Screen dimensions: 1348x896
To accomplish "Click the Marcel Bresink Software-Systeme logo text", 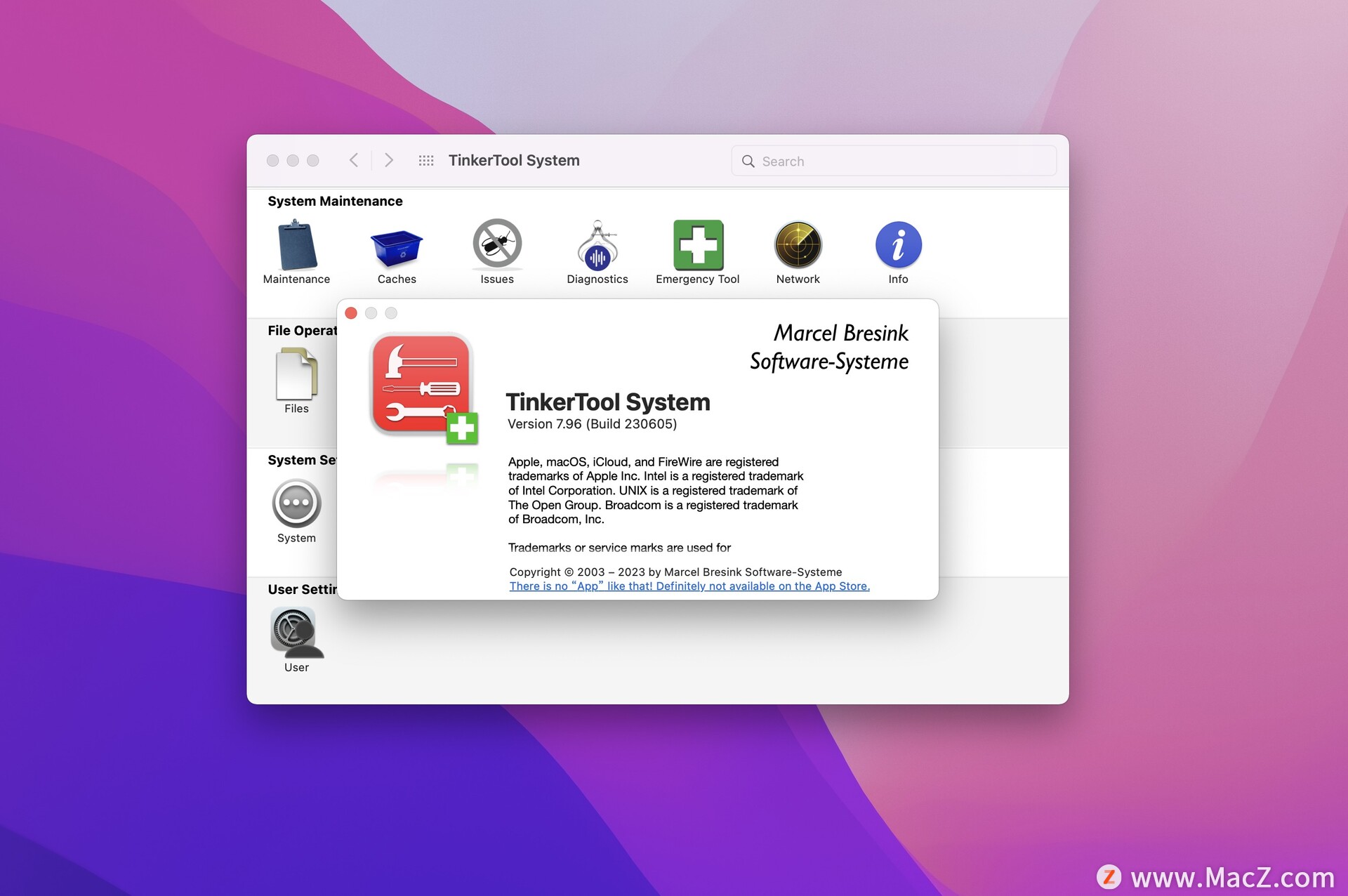I will tap(829, 347).
